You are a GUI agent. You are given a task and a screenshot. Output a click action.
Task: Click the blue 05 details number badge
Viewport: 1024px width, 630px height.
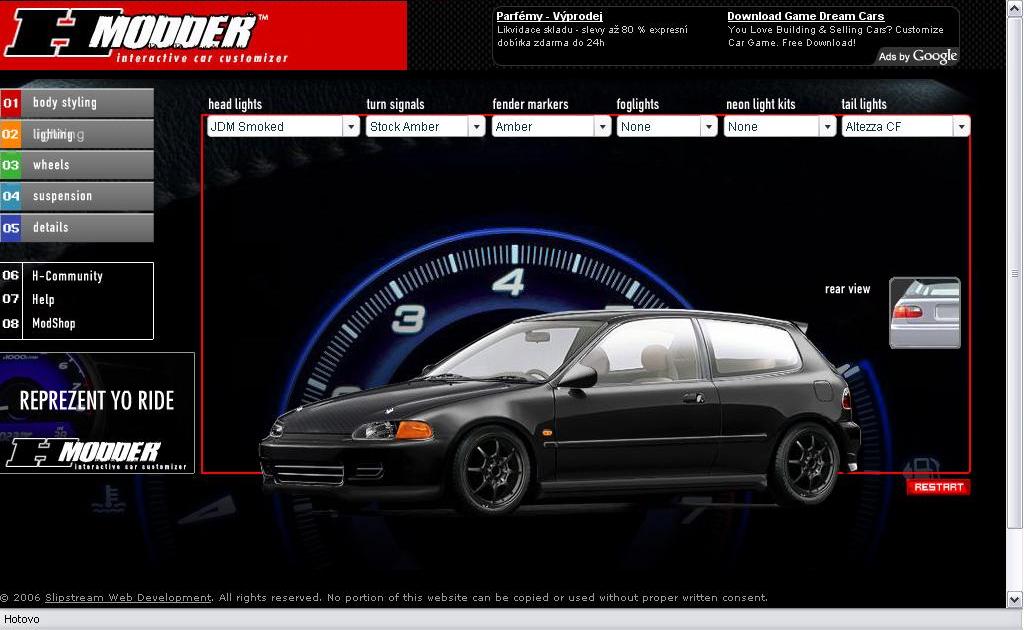[11, 228]
